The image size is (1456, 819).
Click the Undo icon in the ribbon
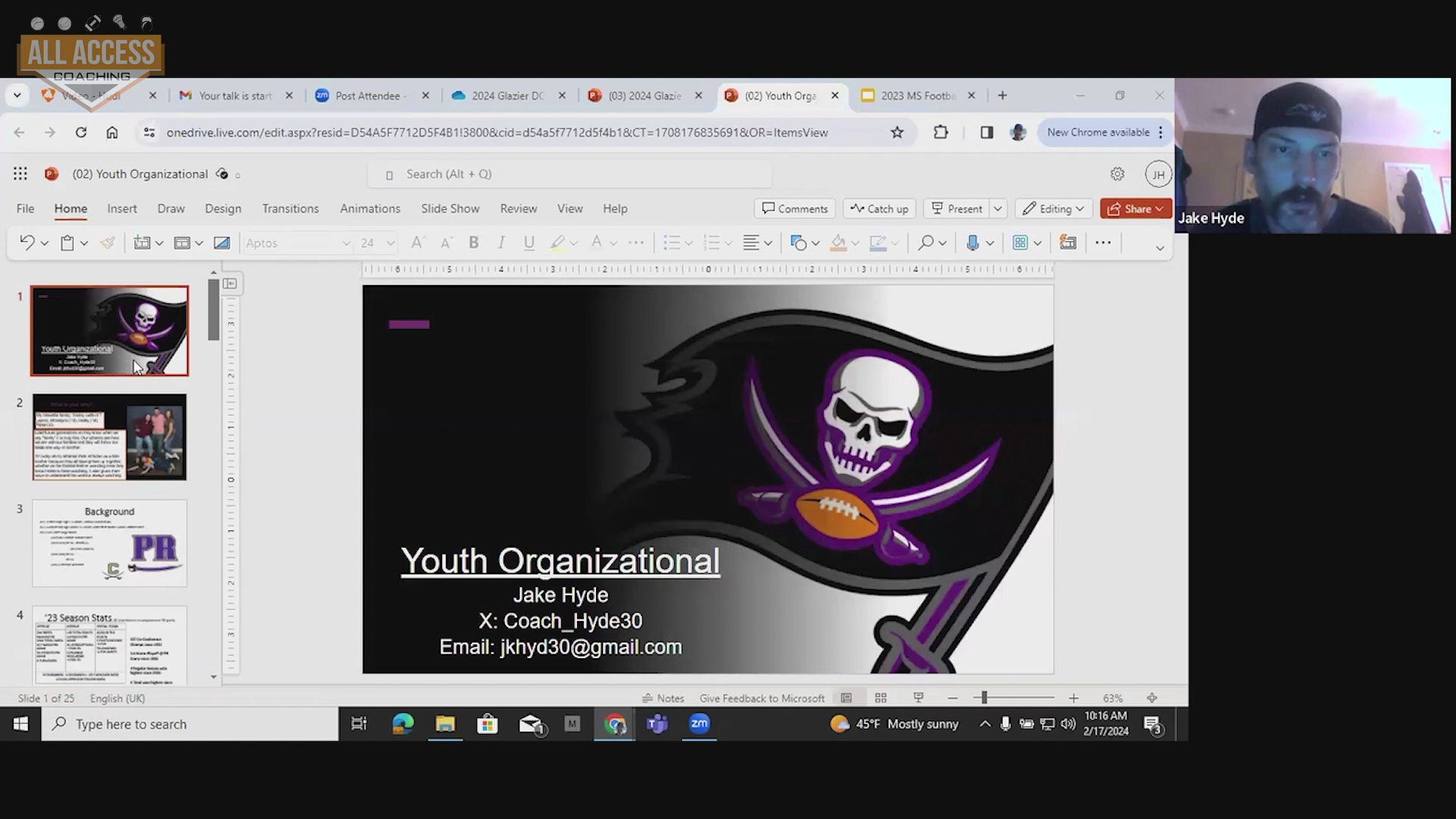click(x=27, y=243)
